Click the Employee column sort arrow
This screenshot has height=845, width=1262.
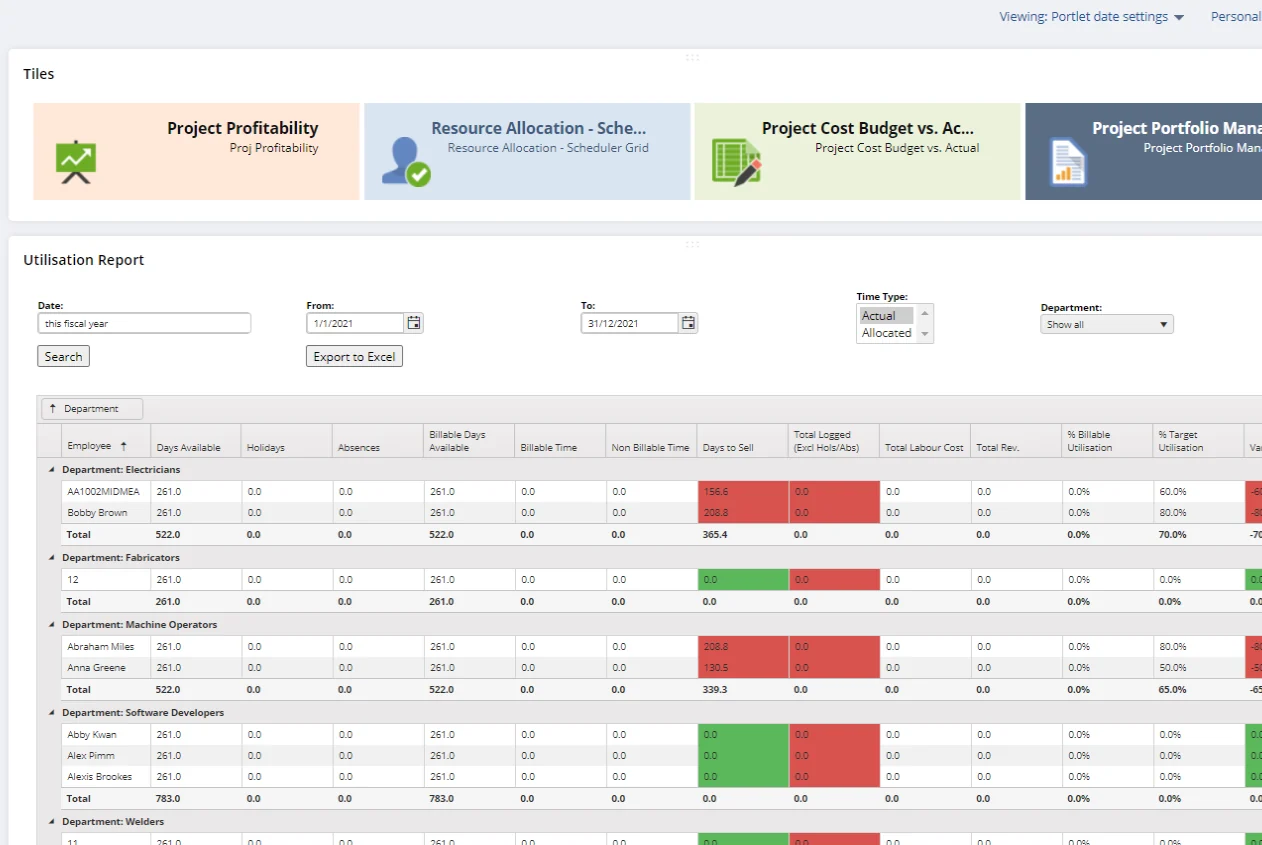tap(124, 446)
